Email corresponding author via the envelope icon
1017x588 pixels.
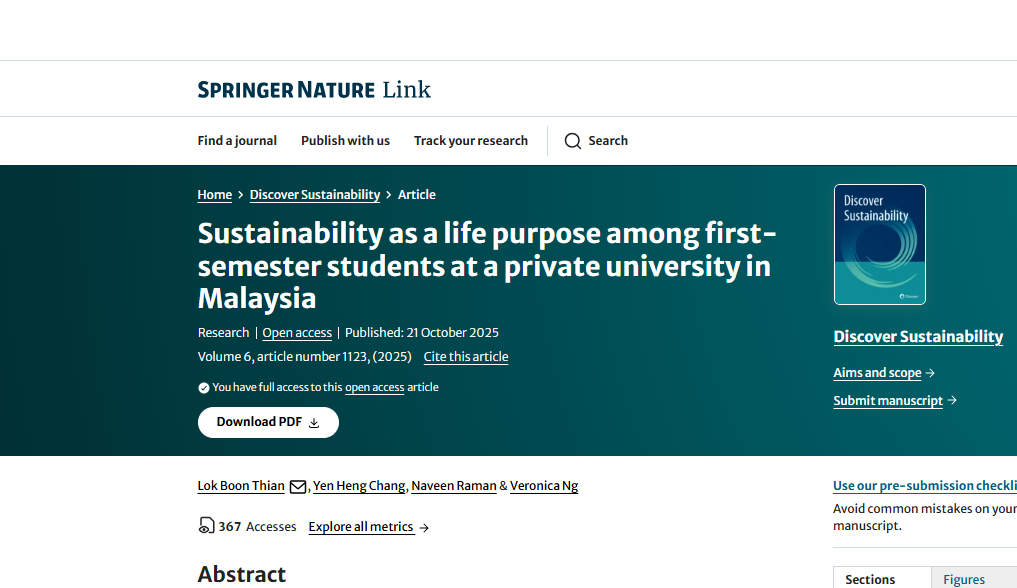297,486
